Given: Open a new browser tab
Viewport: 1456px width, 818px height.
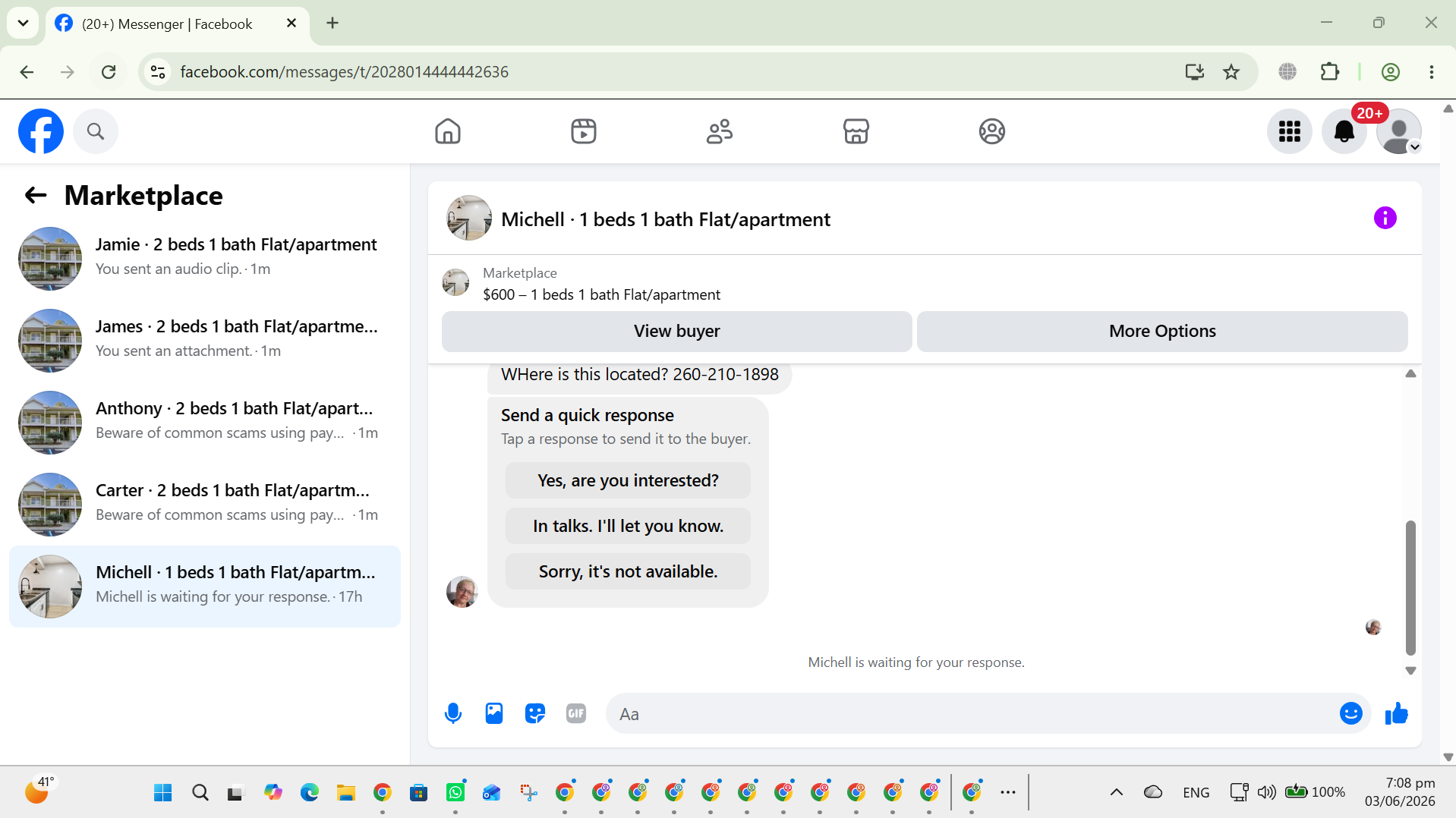Looking at the screenshot, I should click(332, 24).
